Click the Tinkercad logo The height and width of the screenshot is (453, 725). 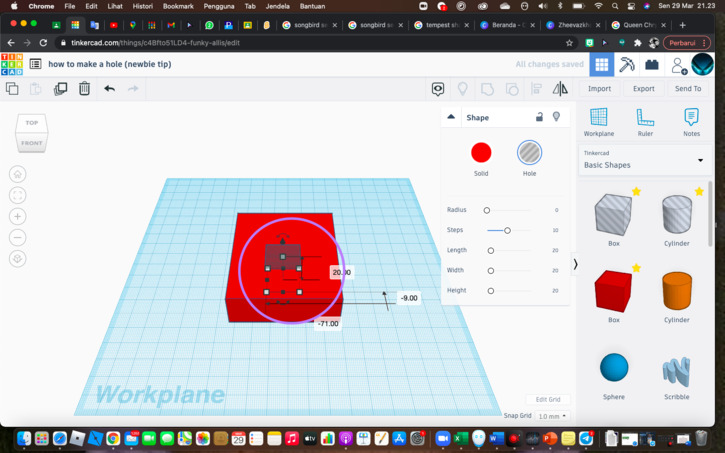tap(12, 64)
